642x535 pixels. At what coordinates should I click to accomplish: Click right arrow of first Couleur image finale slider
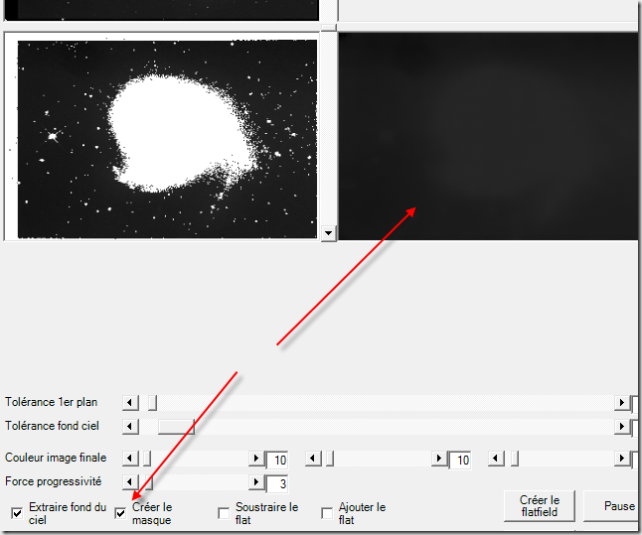click(x=257, y=459)
